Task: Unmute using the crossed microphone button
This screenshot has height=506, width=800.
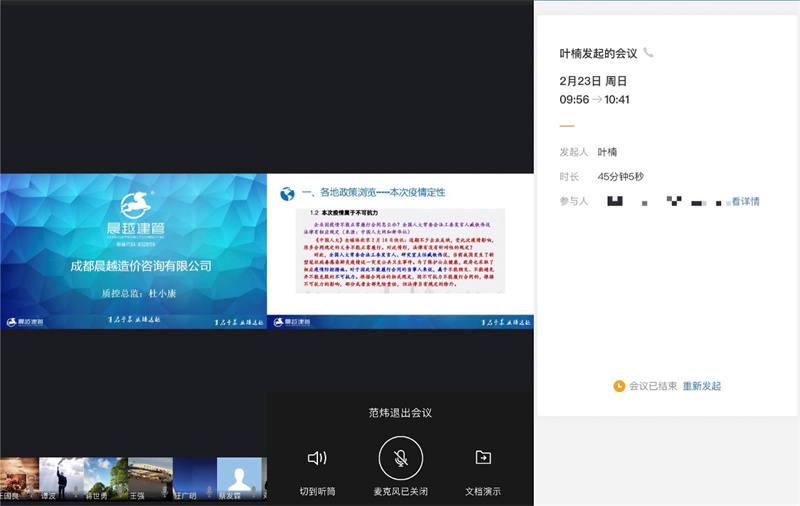Action: [x=400, y=458]
